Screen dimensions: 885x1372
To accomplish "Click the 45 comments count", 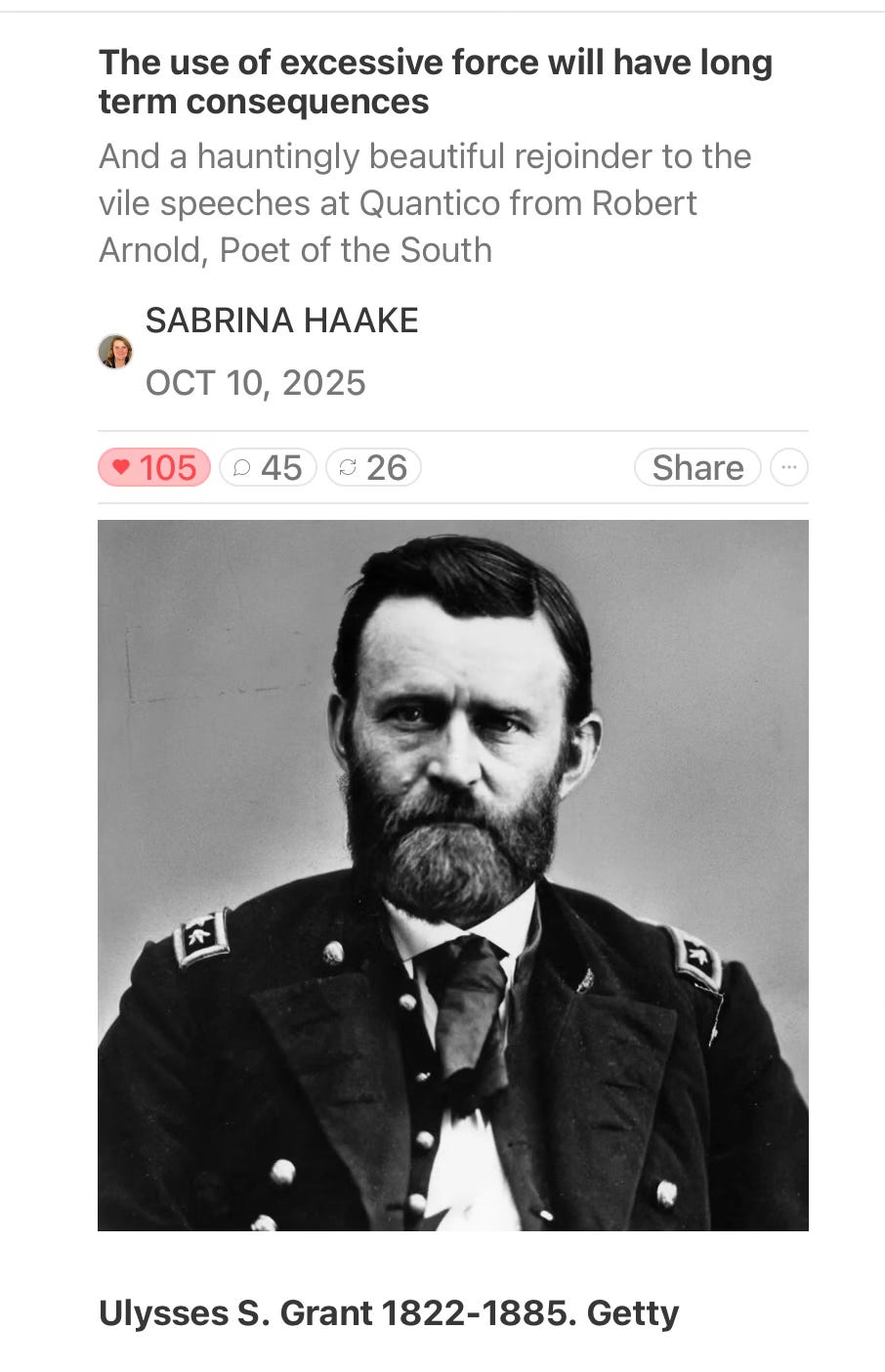I will (281, 468).
